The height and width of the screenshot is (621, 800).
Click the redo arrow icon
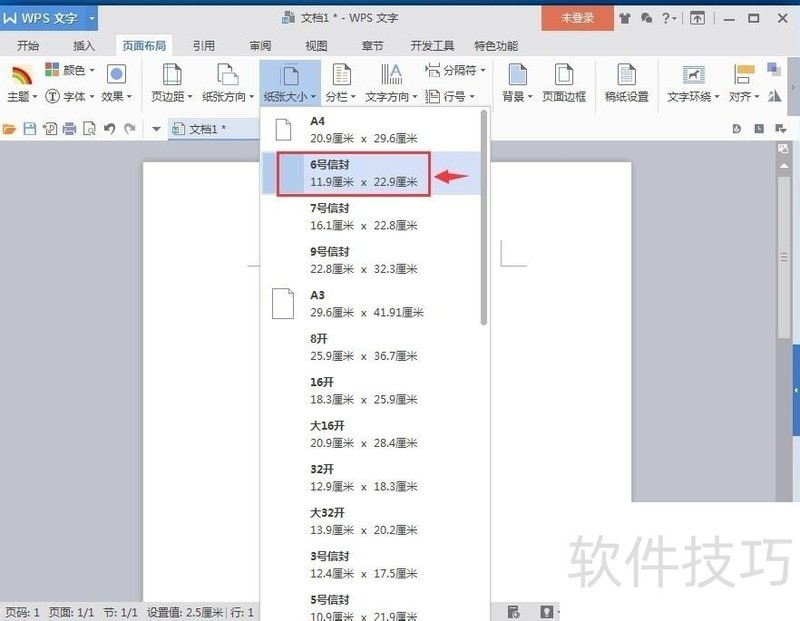point(130,129)
